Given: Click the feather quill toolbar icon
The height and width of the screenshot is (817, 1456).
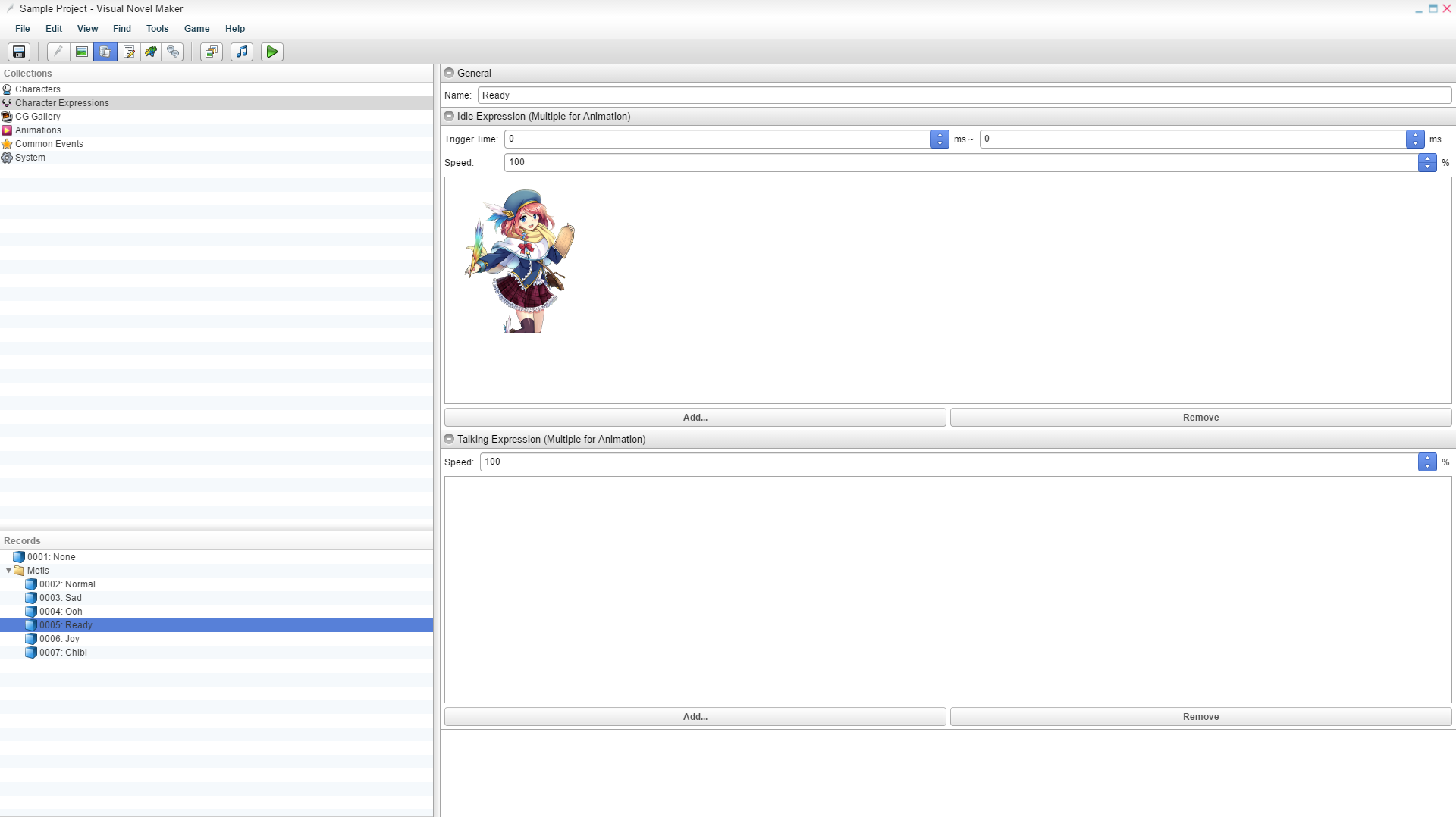Looking at the screenshot, I should [x=58, y=52].
